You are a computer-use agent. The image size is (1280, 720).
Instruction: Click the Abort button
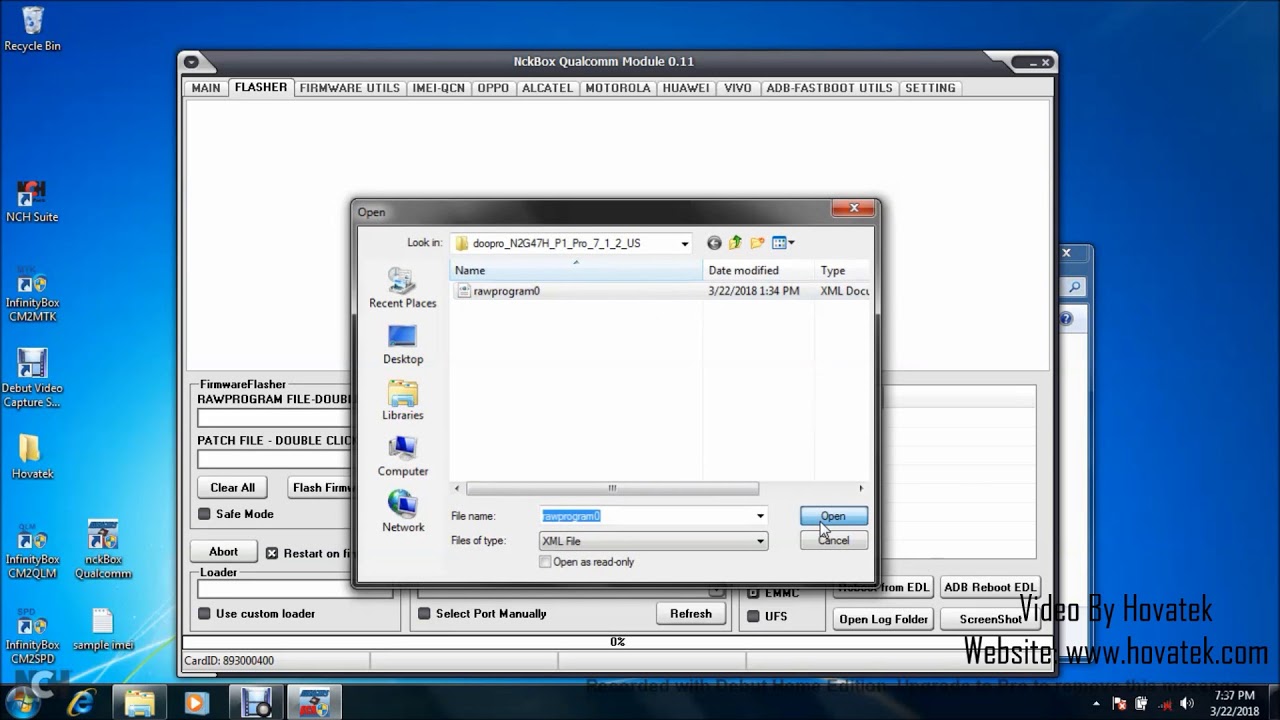224,552
